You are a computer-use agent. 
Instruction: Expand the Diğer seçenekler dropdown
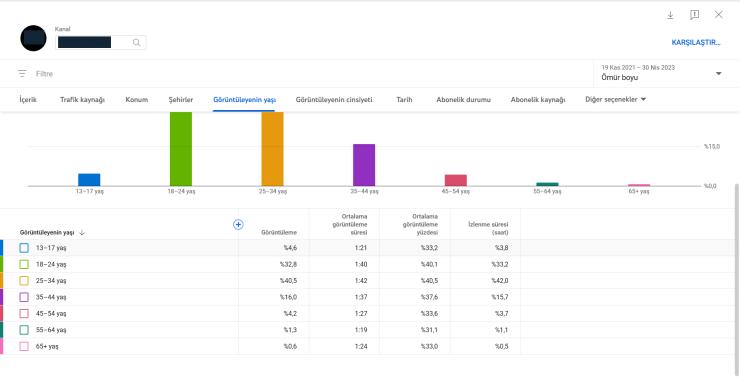click(x=615, y=100)
